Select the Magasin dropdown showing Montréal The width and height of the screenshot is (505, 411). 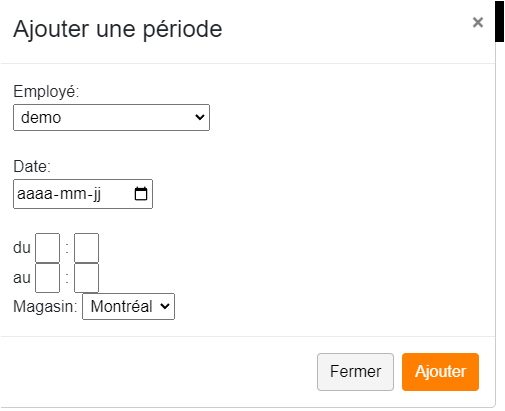tap(128, 306)
